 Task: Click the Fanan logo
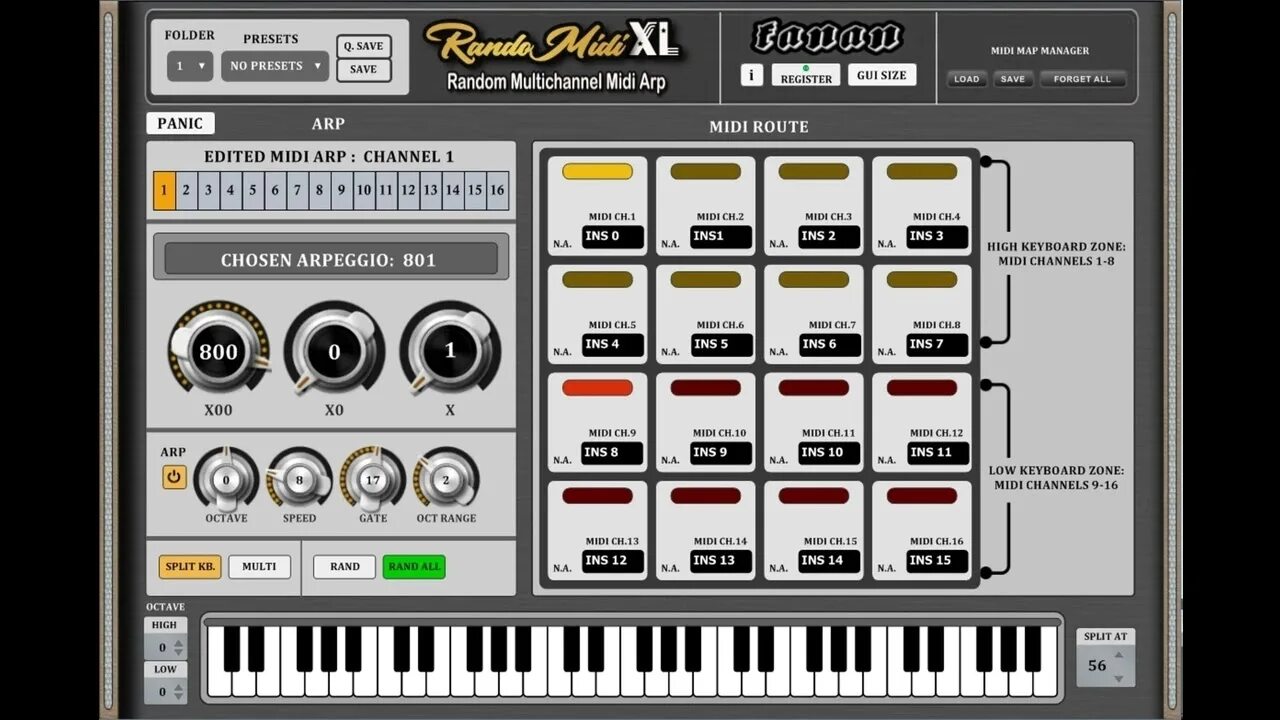coord(828,37)
